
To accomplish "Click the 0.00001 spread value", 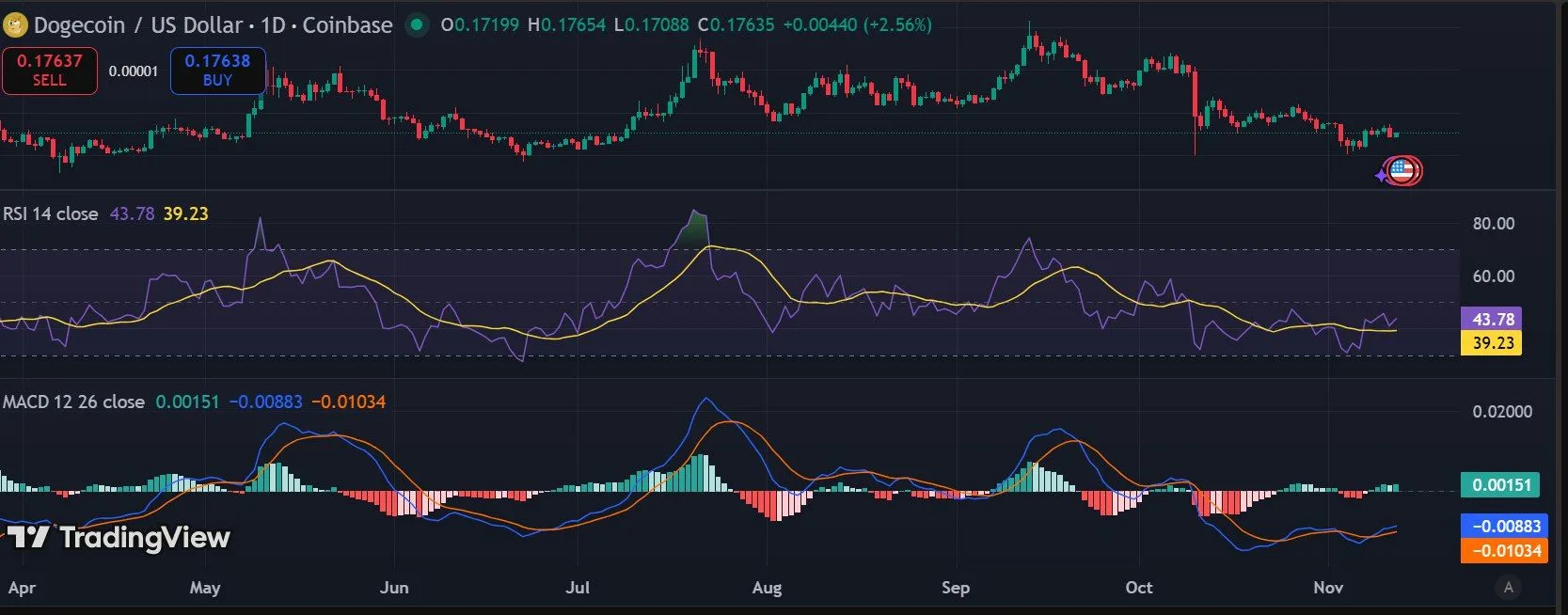I will [x=134, y=71].
